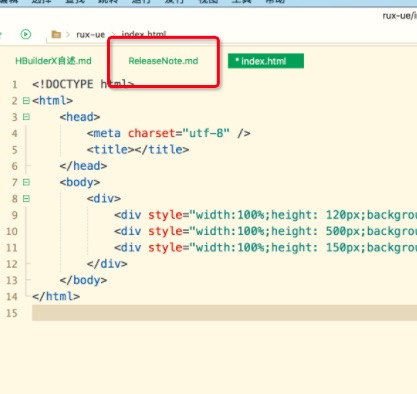Image resolution: width=417 pixels, height=394 pixels.
Task: Click the green run play icon
Action: pyautogui.click(x=26, y=34)
